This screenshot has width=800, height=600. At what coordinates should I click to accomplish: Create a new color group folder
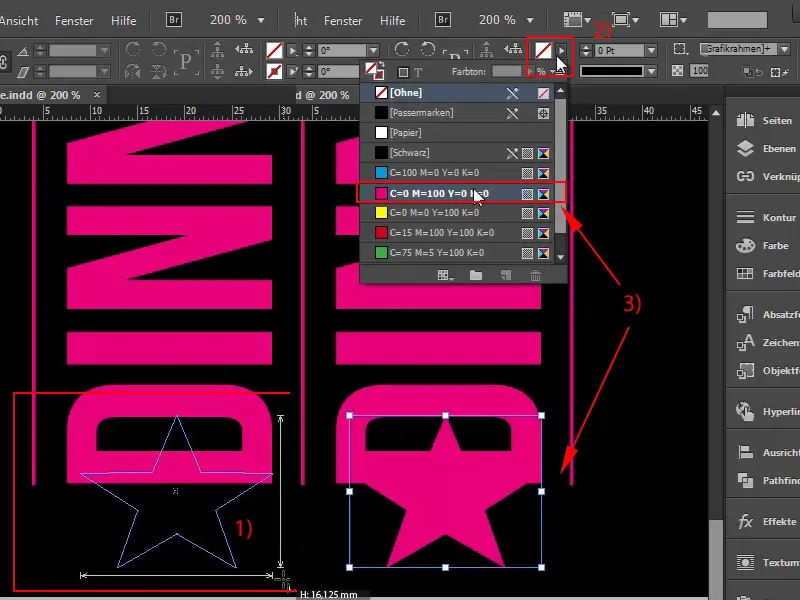[x=476, y=276]
